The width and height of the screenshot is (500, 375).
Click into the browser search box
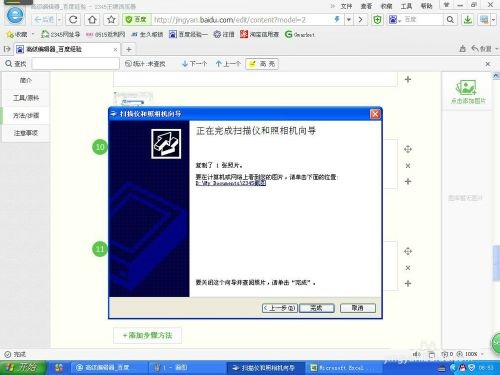click(423, 20)
